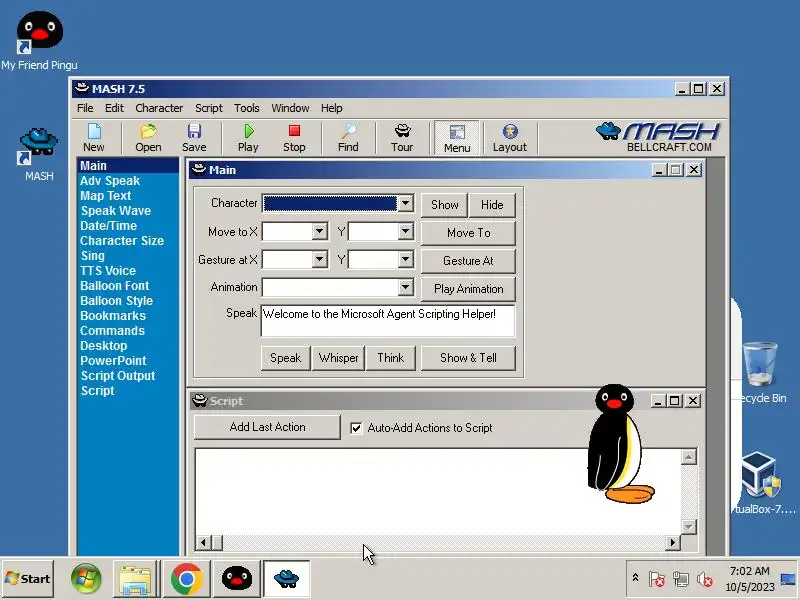This screenshot has height=600, width=800.
Task: Click the muted volume tray icon
Action: (x=705, y=579)
